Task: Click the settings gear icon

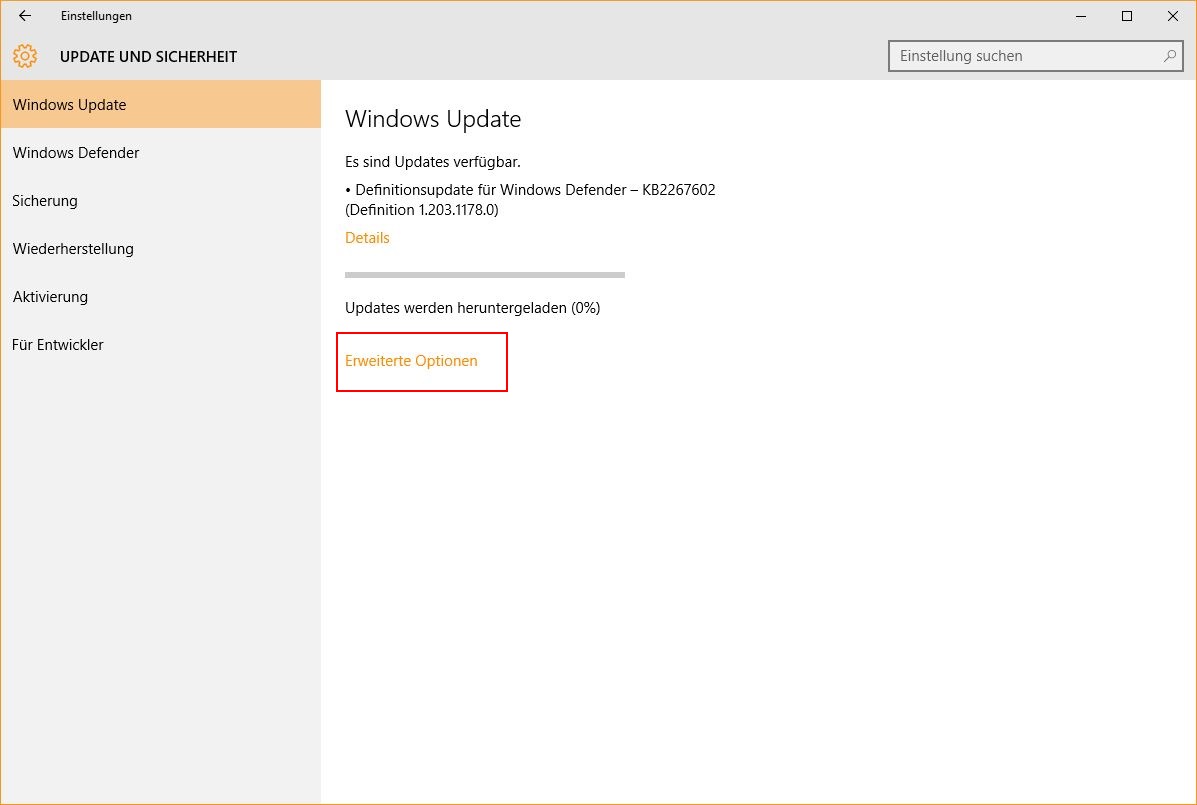Action: 25,56
